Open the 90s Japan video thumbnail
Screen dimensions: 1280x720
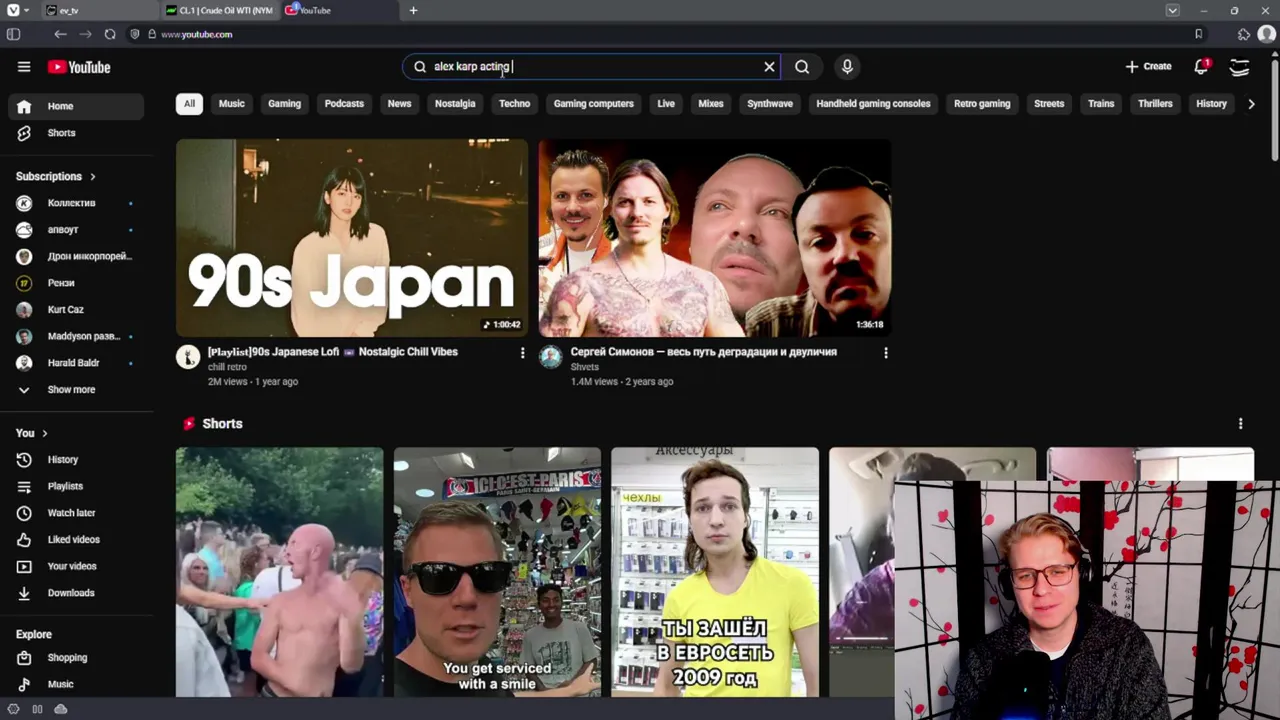click(352, 238)
